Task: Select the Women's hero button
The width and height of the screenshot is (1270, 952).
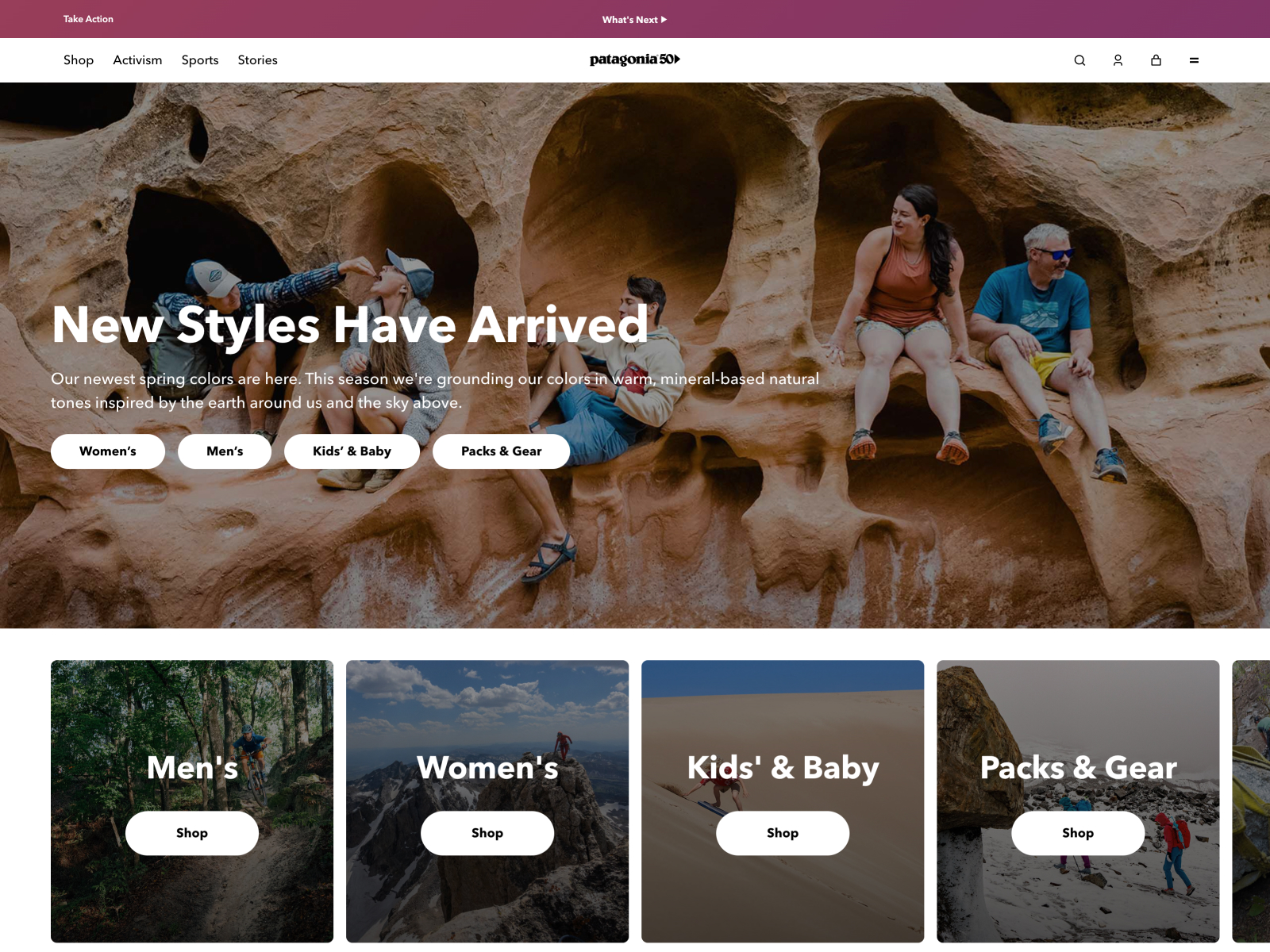Action: [108, 451]
